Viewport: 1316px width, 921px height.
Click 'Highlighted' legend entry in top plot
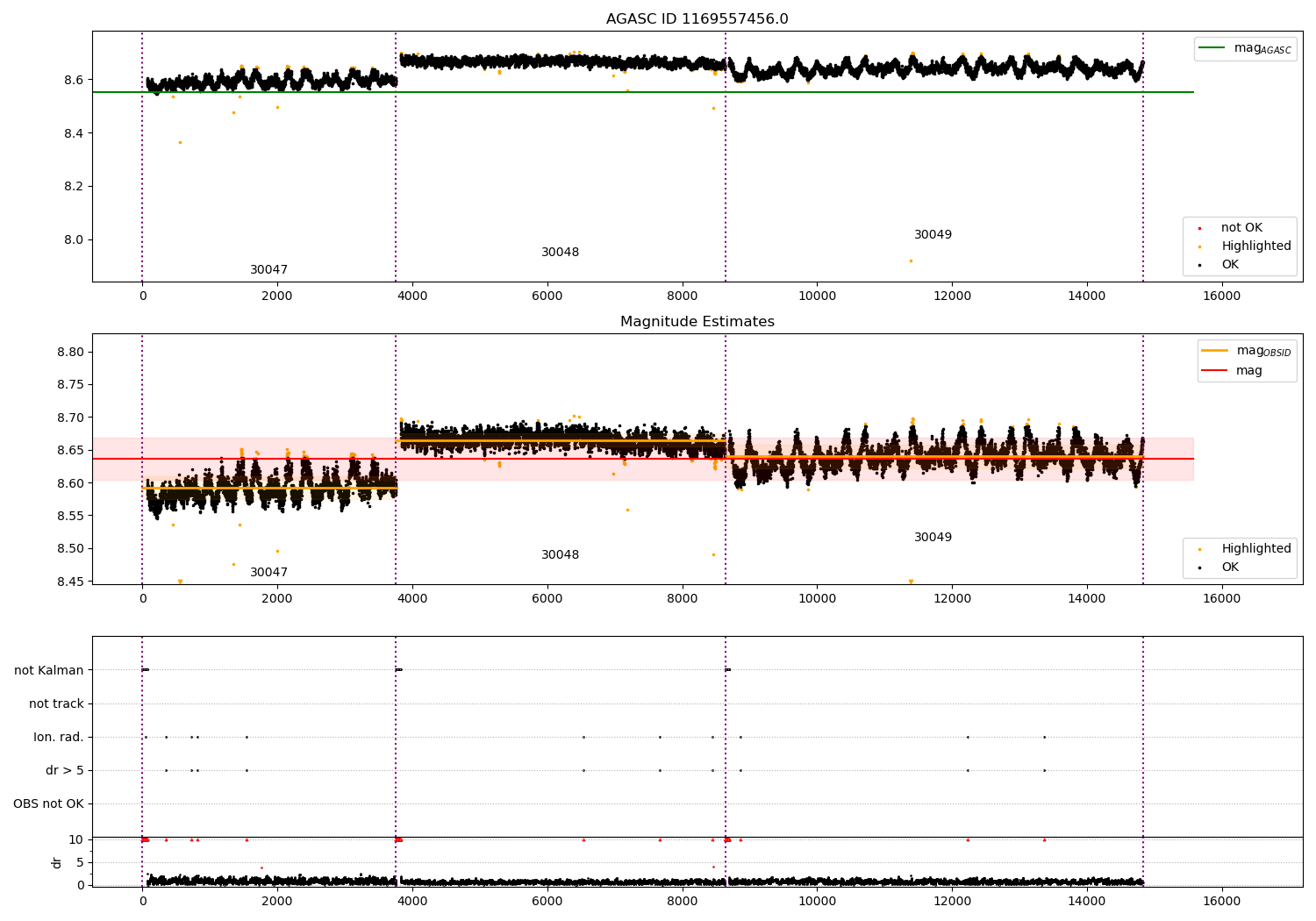pyautogui.click(x=1247, y=246)
